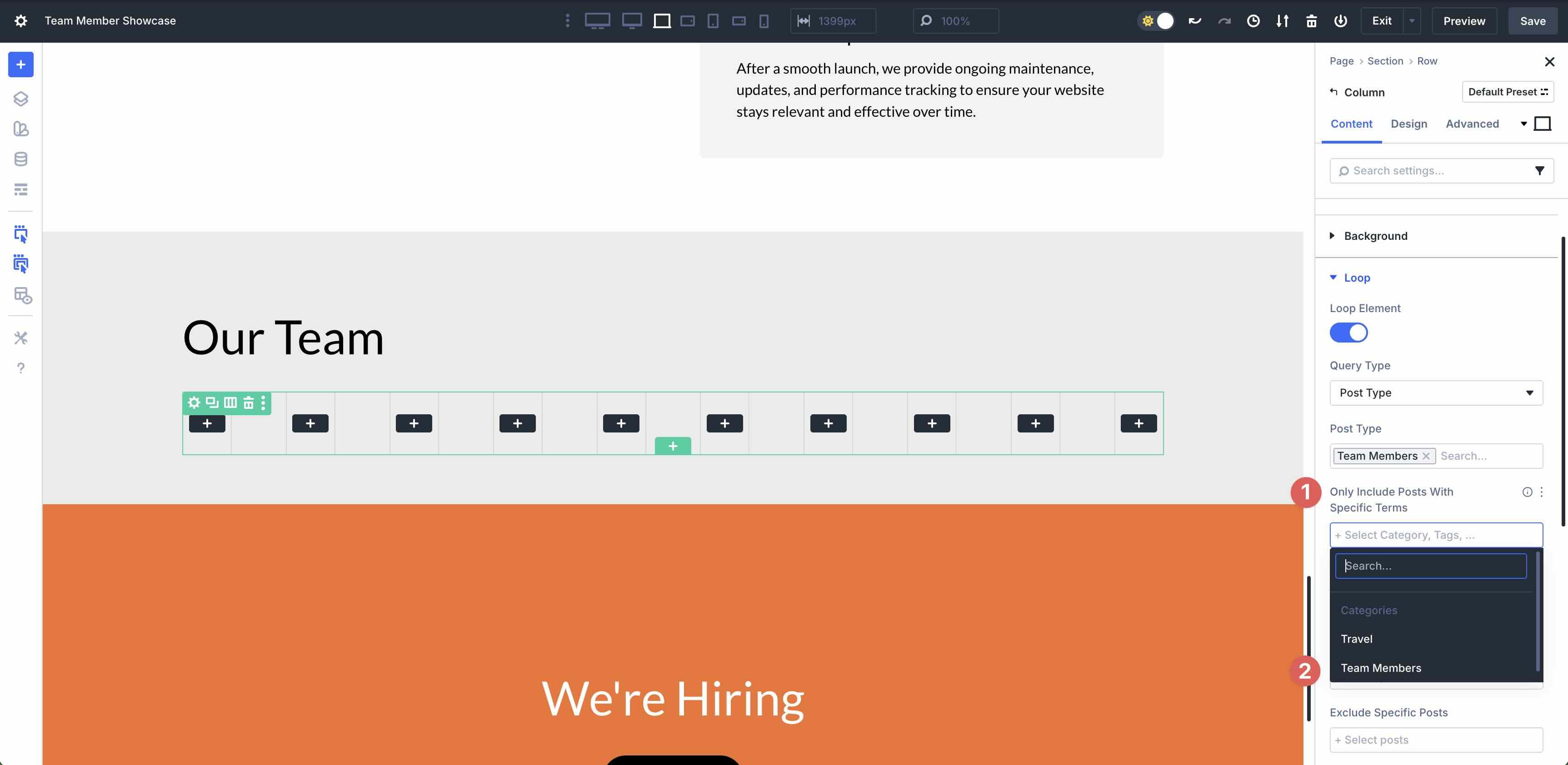Open row settings via green gear icon

click(194, 402)
